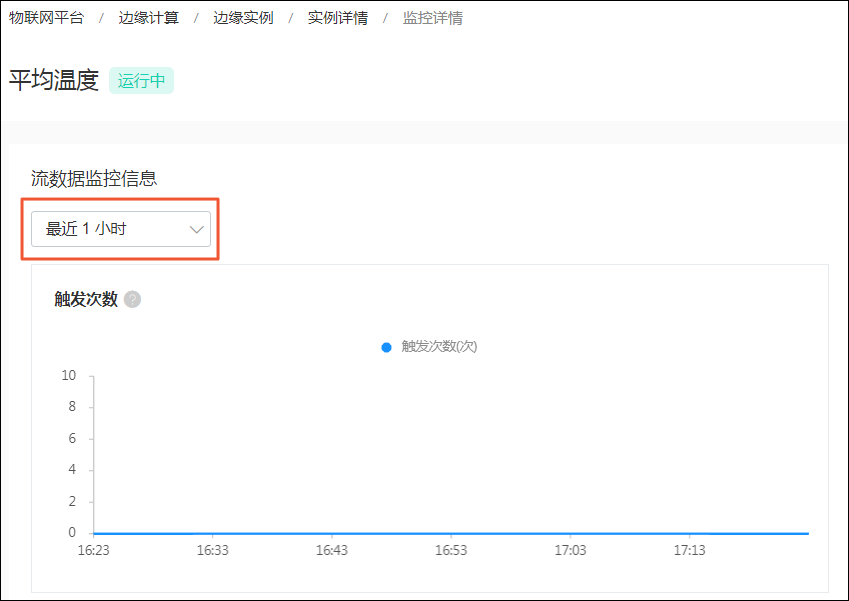The image size is (849, 601).
Task: Click the 监控详情 breadcrumb item
Action: click(x=433, y=18)
